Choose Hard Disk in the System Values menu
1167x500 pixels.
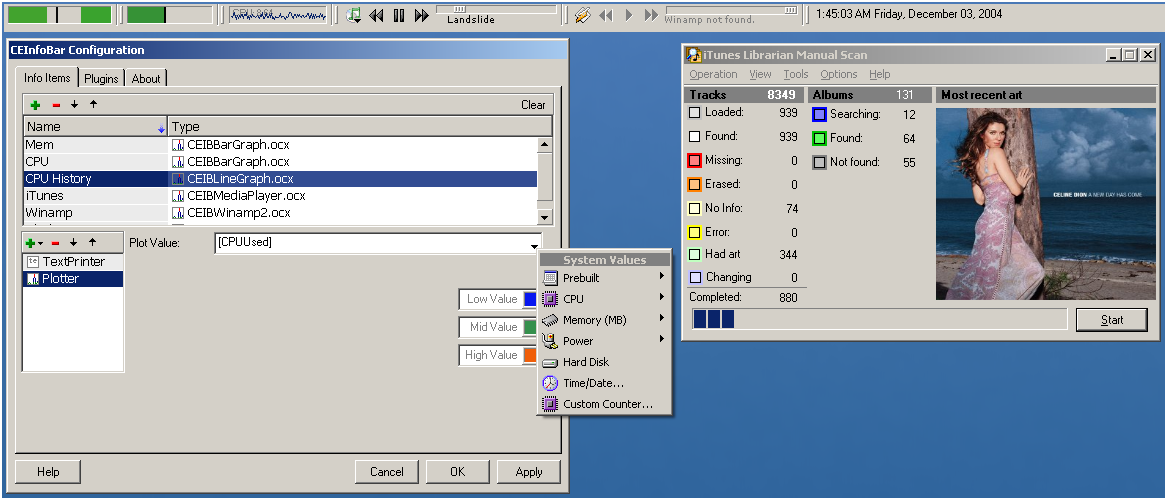pos(605,362)
